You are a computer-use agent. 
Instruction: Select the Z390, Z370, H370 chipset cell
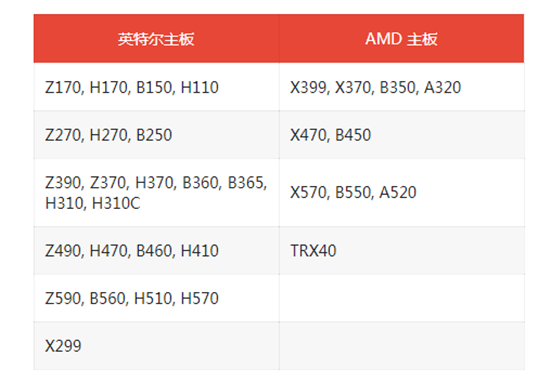point(156,193)
